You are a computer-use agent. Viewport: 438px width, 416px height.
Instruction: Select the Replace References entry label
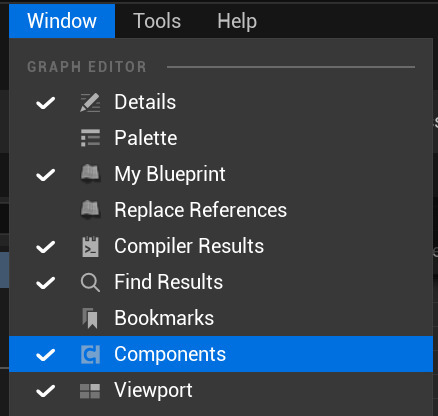[200, 210]
